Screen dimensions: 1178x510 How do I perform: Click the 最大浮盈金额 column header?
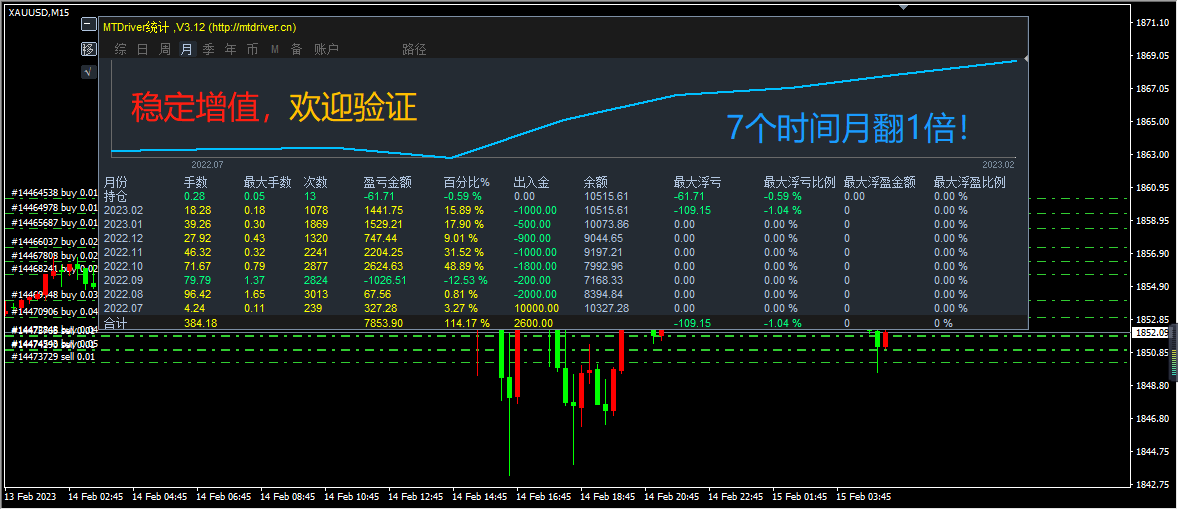(880, 182)
